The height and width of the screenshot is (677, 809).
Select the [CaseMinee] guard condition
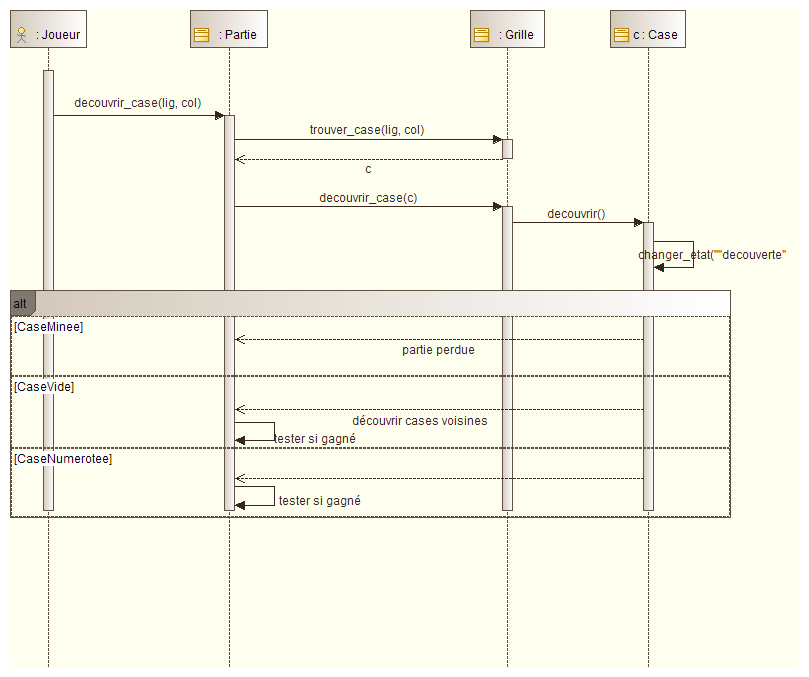[x=49, y=327]
